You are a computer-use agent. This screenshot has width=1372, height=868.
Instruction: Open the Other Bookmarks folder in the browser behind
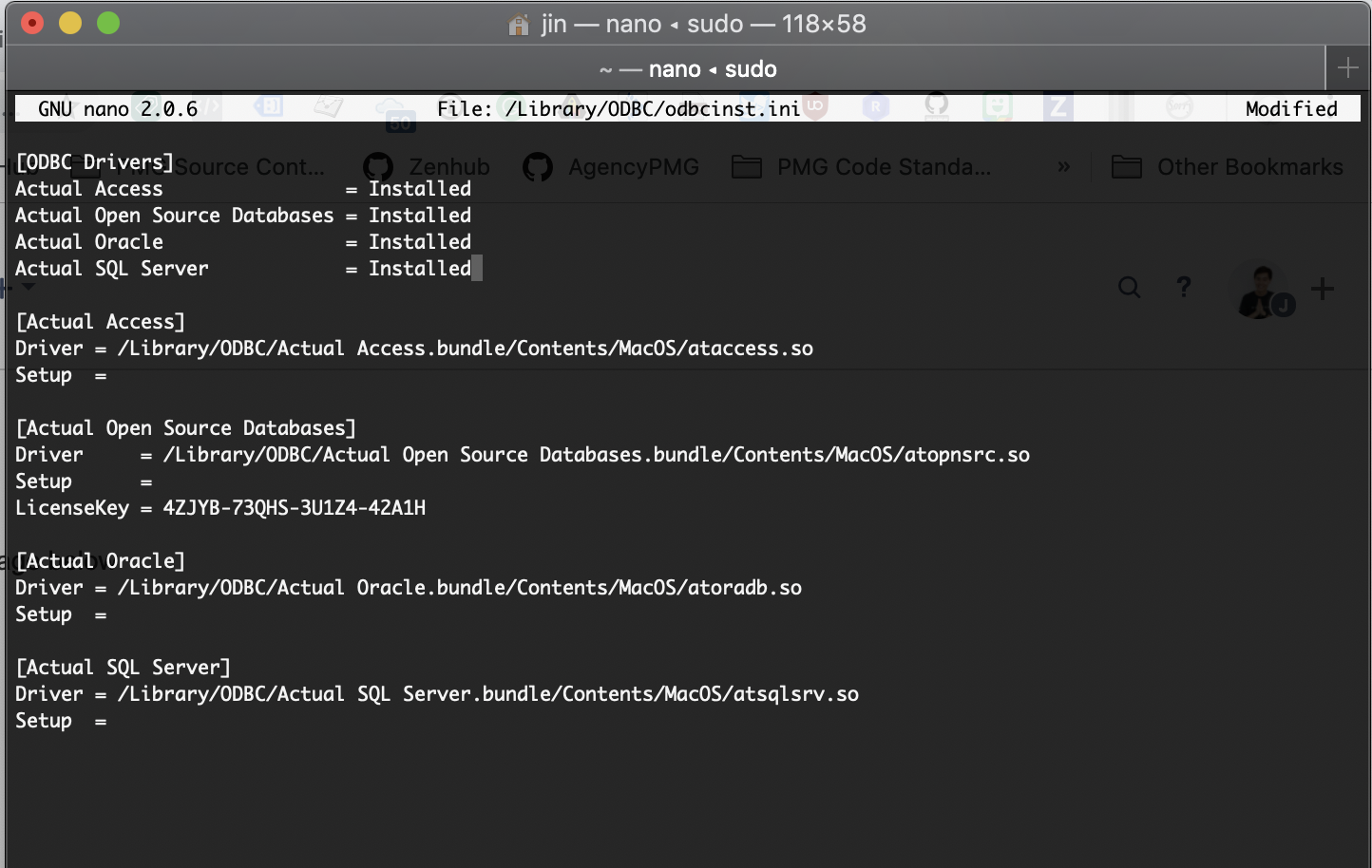click(1228, 167)
